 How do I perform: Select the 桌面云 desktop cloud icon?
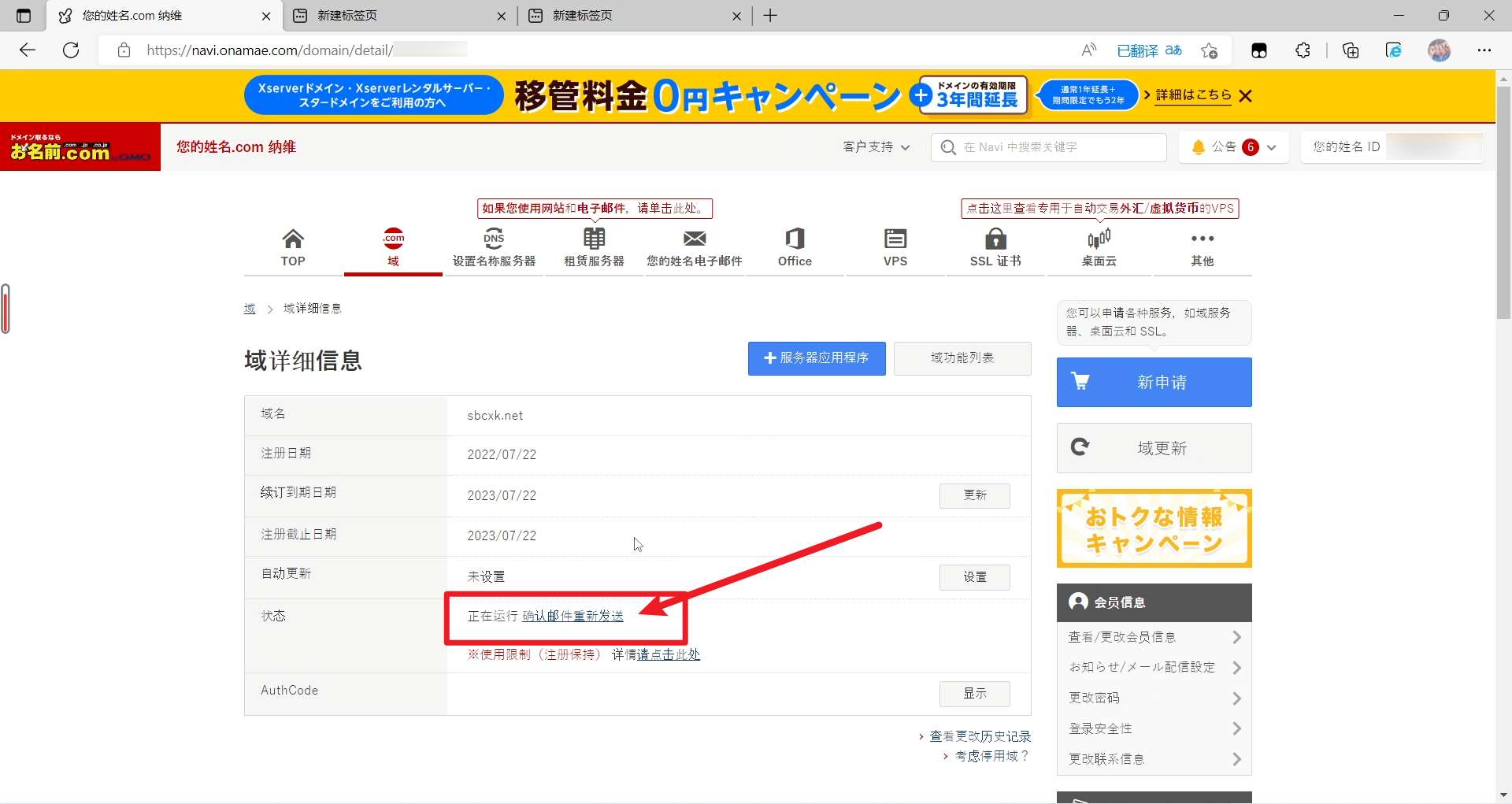click(1099, 240)
